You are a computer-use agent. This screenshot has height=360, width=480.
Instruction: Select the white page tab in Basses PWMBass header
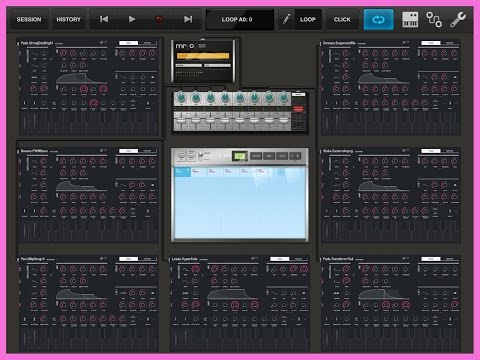coord(128,151)
